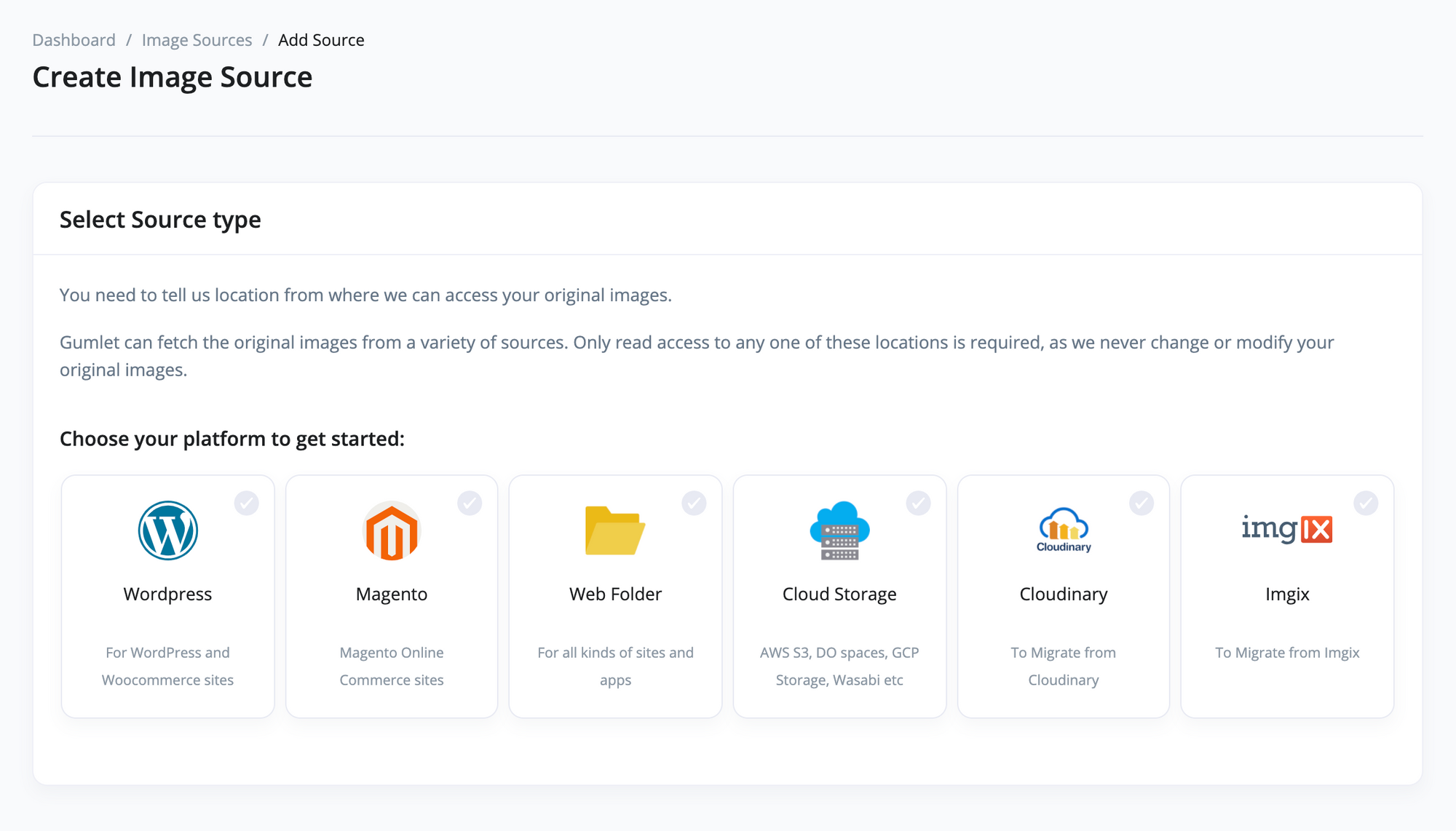Click the Cloudinary logo icon
The width and height of the screenshot is (1456, 831).
(x=1064, y=530)
